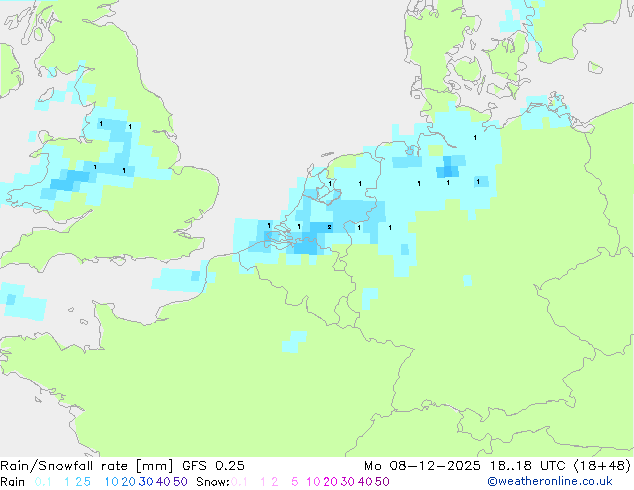Click the "Rain/Snowfall rate [mm]" title
Image resolution: width=634 pixels, height=490 pixels.
(x=87, y=466)
